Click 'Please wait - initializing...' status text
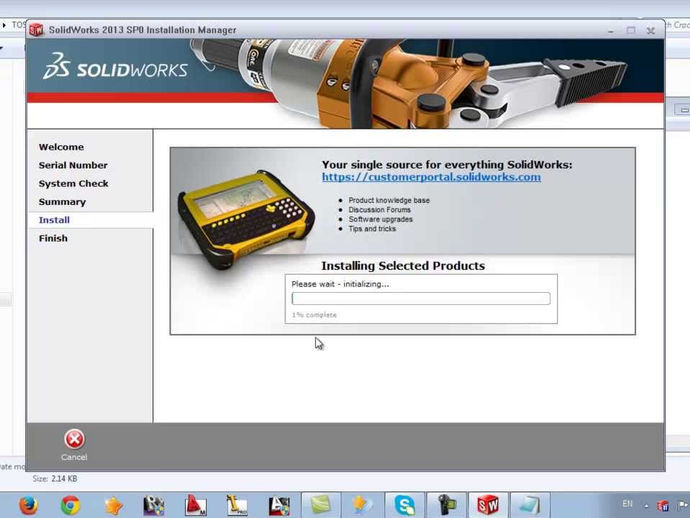 [x=340, y=284]
